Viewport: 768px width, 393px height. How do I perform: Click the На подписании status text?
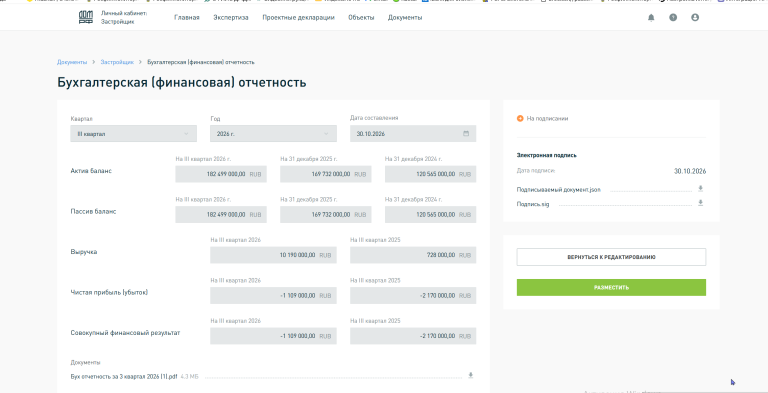click(547, 119)
